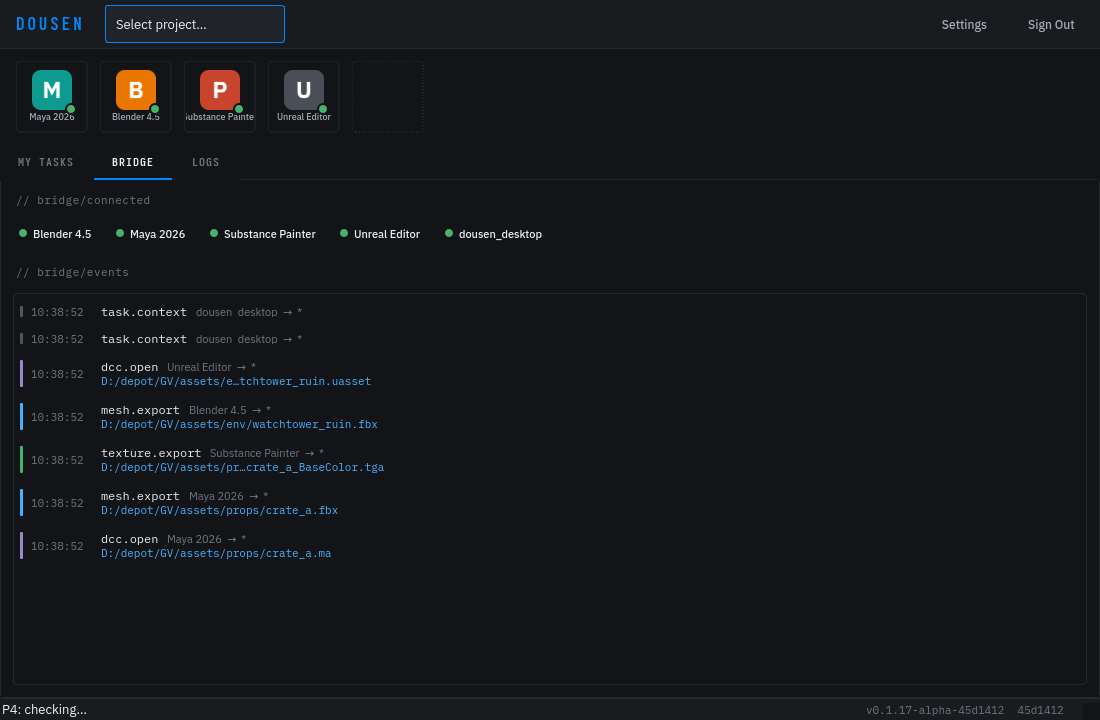Open the Select project dropdown
This screenshot has height=720, width=1100.
coord(195,24)
